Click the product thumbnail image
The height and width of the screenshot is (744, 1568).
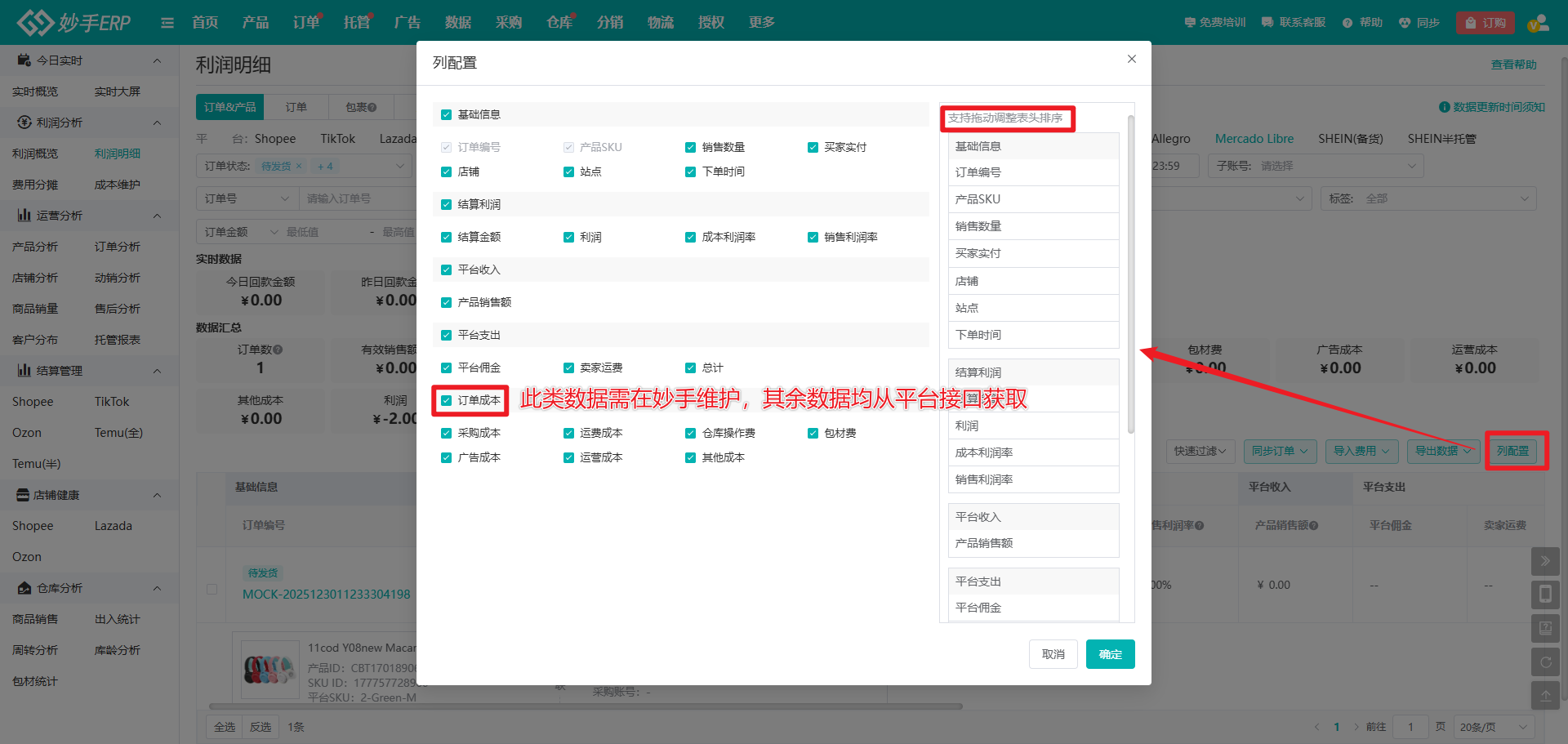click(x=269, y=669)
